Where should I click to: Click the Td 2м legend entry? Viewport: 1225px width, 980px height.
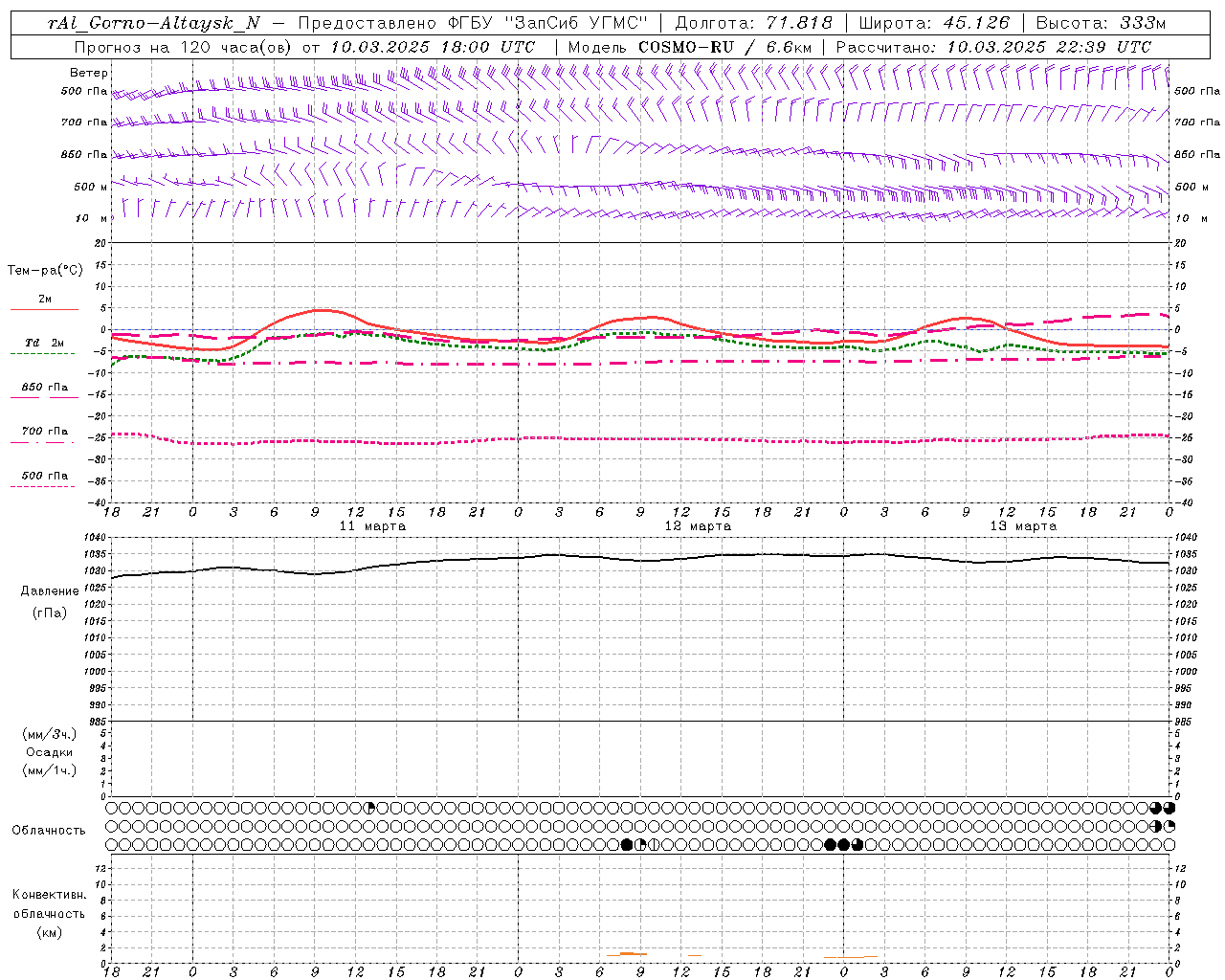[x=44, y=343]
